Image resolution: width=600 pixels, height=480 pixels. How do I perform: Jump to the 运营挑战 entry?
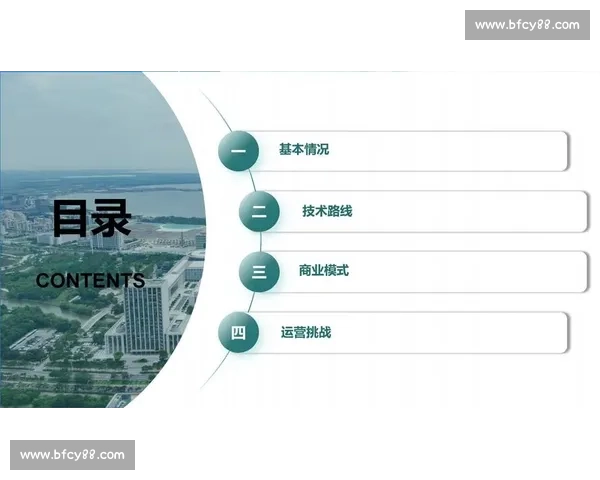coord(306,332)
